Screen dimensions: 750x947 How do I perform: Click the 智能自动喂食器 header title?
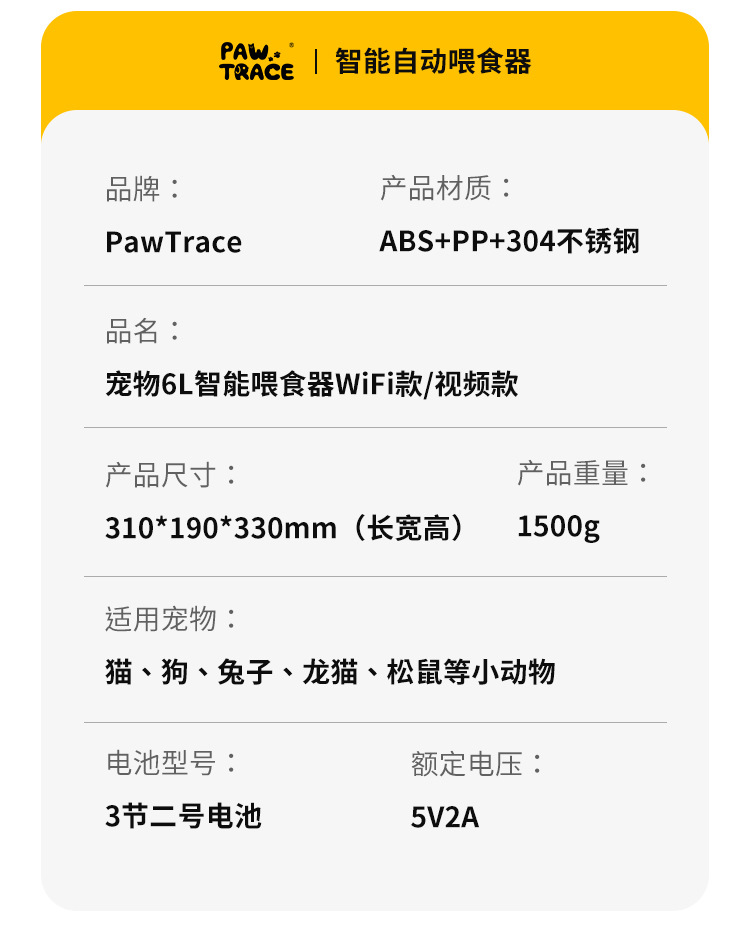(x=433, y=61)
